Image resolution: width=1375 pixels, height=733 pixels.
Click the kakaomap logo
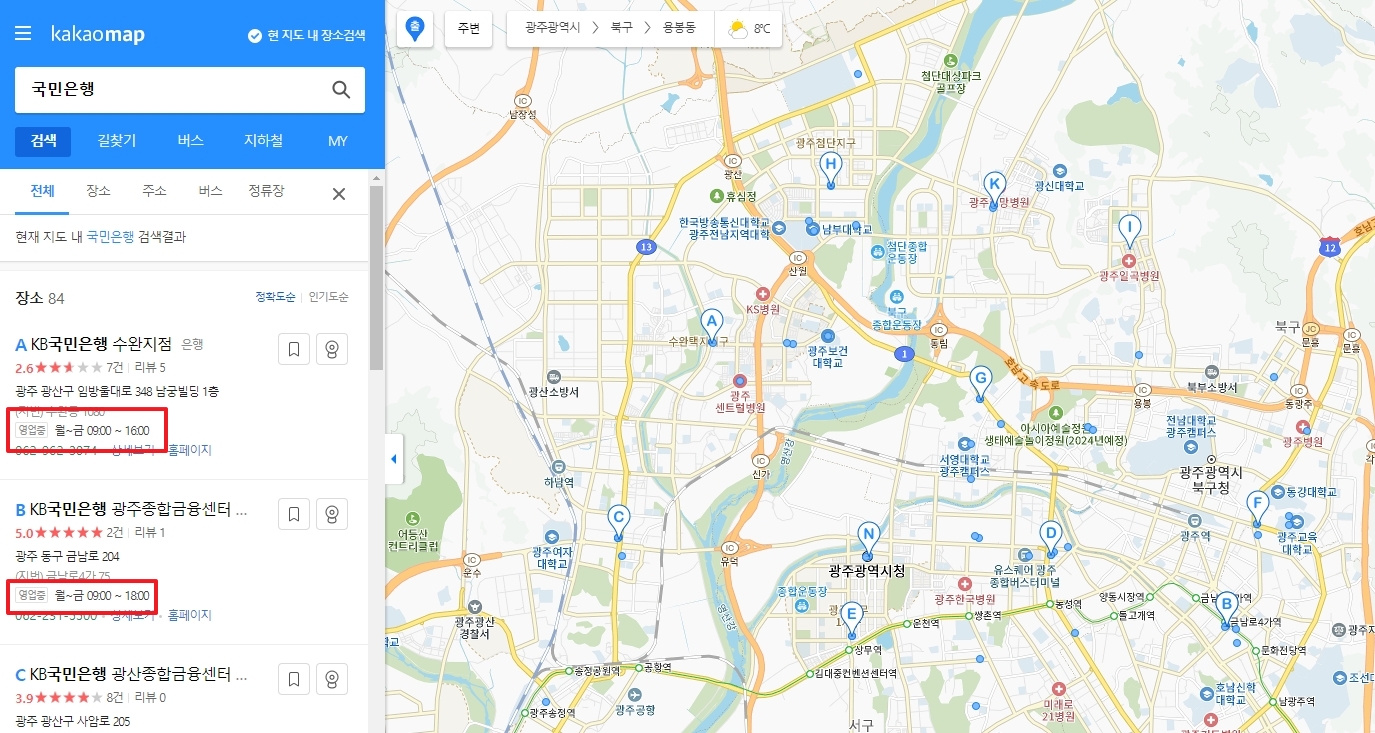click(97, 35)
